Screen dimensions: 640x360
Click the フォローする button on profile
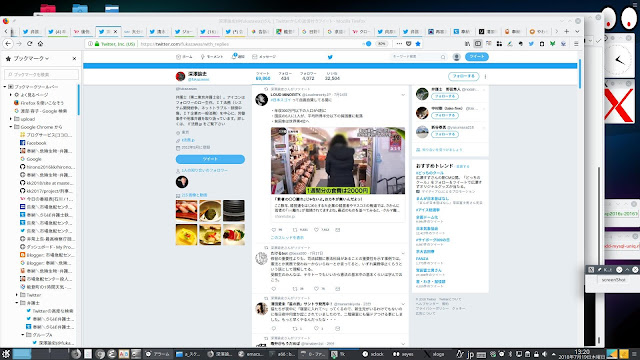tap(463, 76)
